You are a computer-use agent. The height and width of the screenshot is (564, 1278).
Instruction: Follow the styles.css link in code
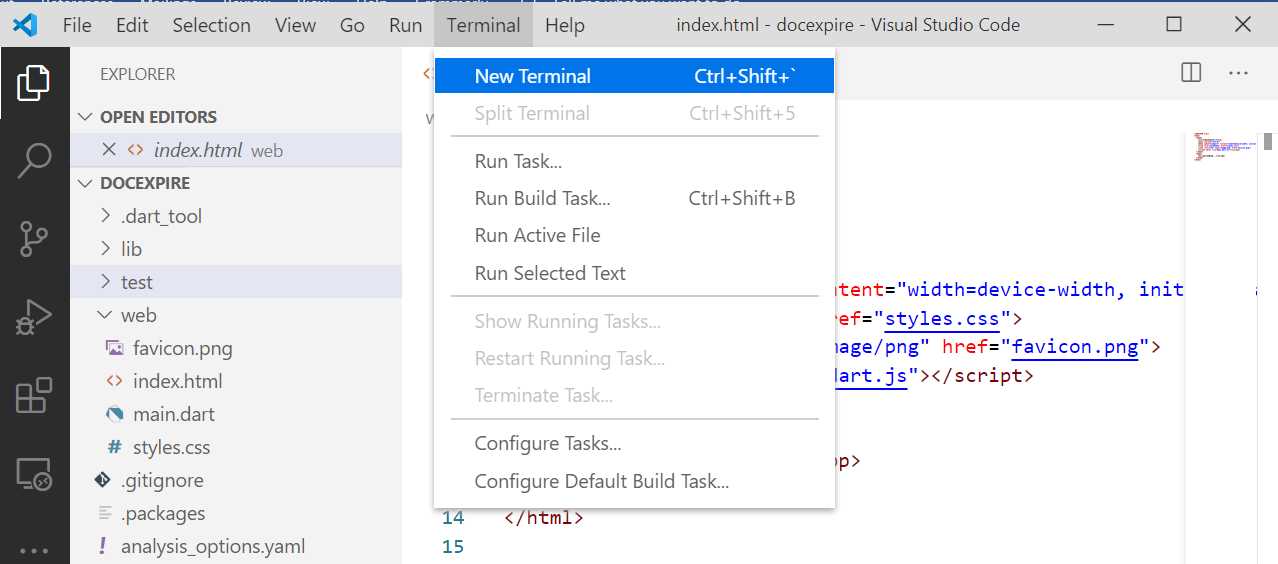click(942, 319)
